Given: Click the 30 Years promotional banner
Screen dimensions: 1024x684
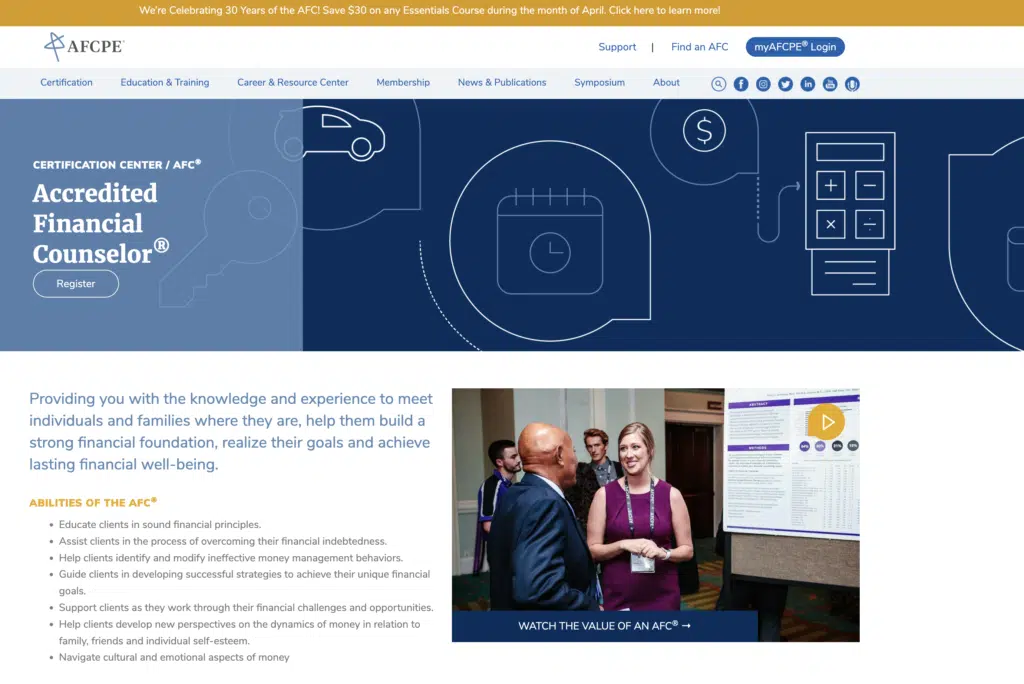Looking at the screenshot, I should (x=429, y=11).
